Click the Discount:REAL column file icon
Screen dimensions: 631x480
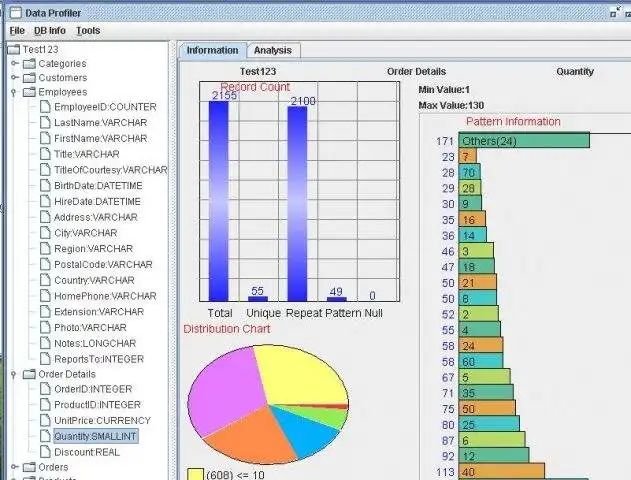click(x=45, y=452)
